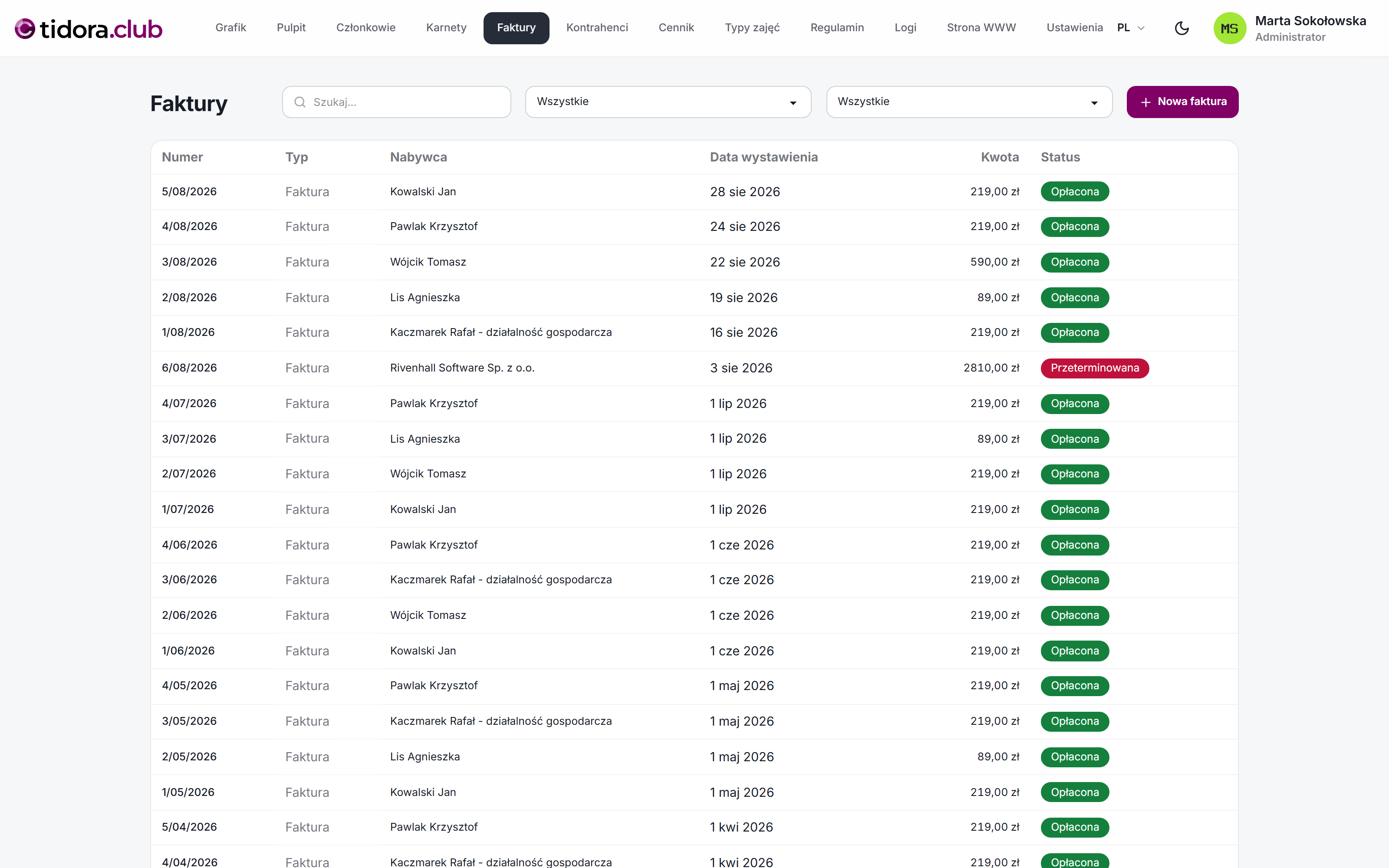Click the plus icon on Nowa faktura
The image size is (1389, 868).
(x=1145, y=102)
